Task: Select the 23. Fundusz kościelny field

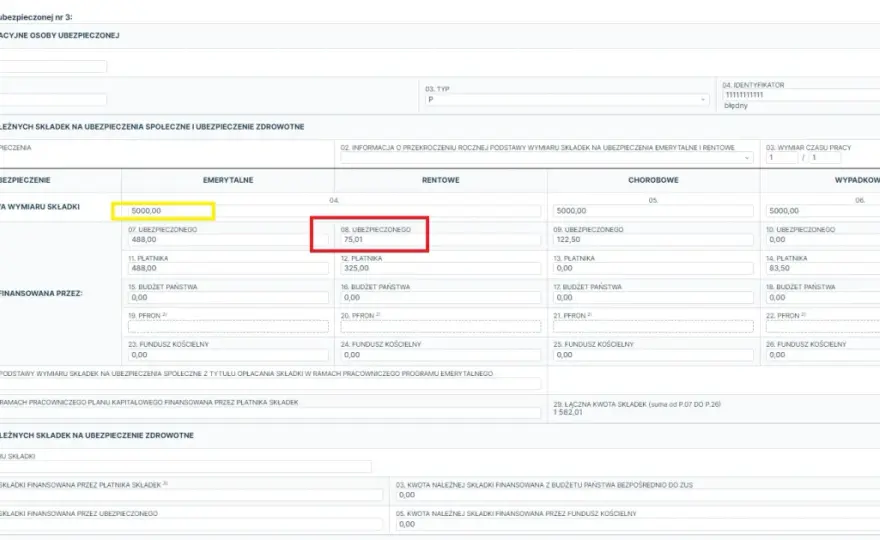Action: pos(228,355)
